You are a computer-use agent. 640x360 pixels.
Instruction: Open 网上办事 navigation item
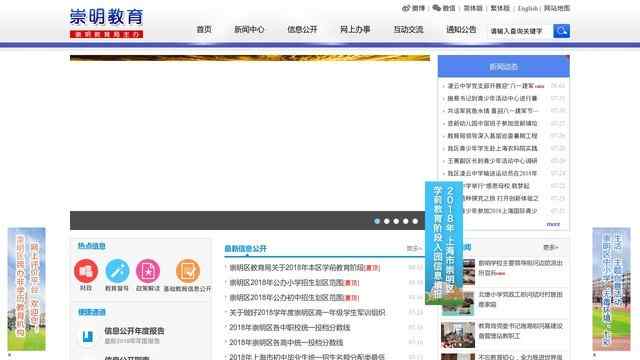pos(355,29)
